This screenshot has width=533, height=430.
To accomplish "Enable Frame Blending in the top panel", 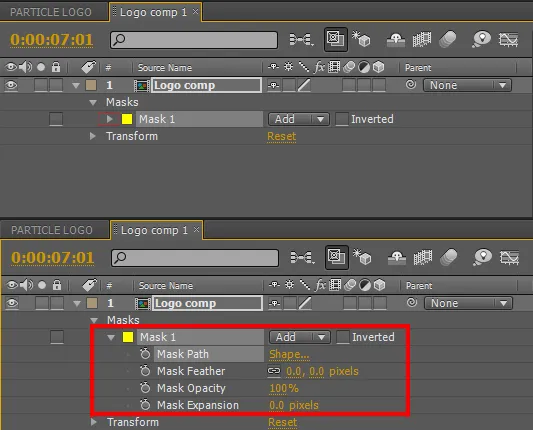I will (422, 39).
